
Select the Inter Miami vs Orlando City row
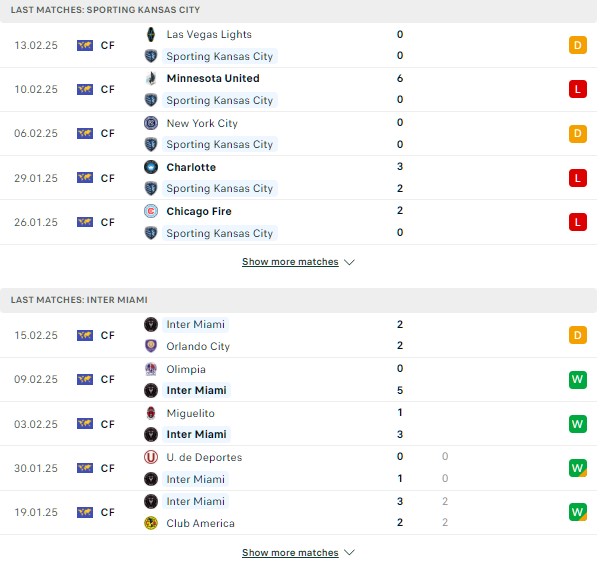(298, 336)
